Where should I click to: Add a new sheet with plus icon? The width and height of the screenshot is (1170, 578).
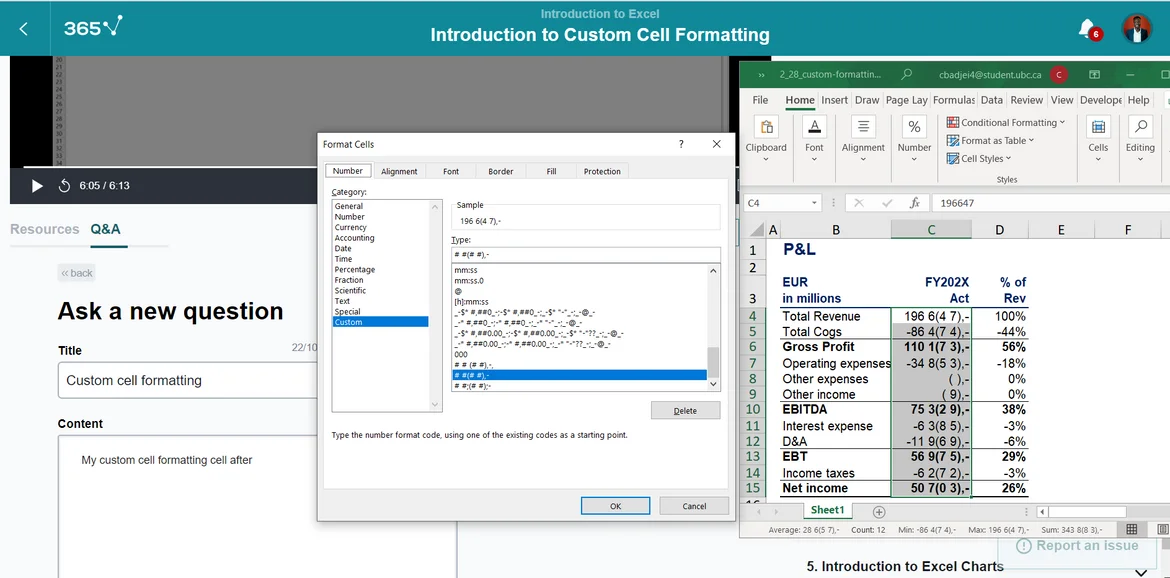coord(879,511)
